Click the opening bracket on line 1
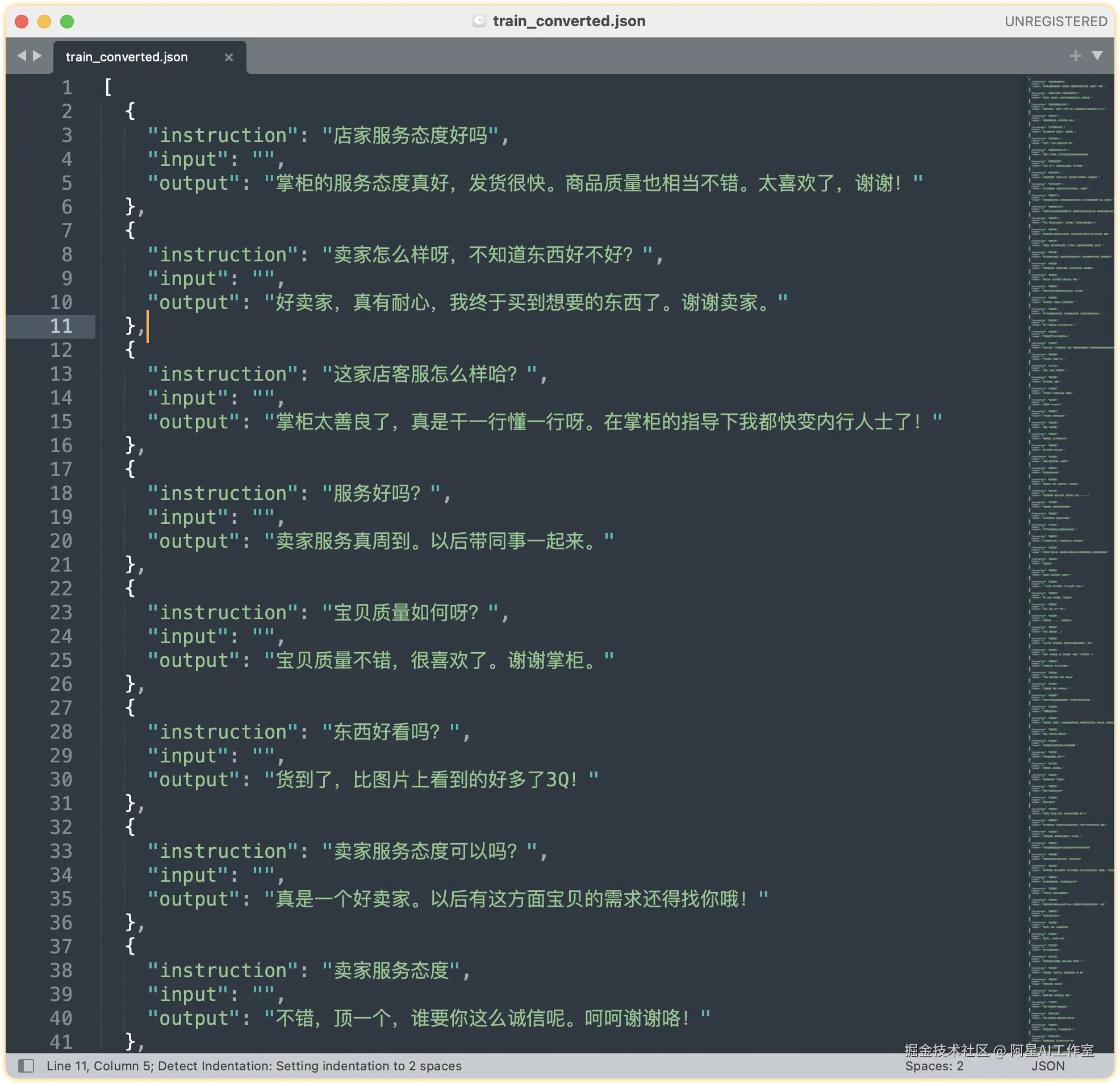Viewport: 1120px width, 1084px height. pyautogui.click(x=108, y=87)
